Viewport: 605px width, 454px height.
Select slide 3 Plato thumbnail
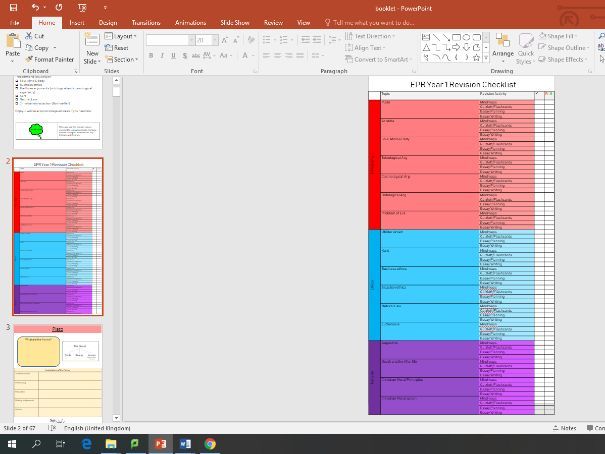coord(58,373)
